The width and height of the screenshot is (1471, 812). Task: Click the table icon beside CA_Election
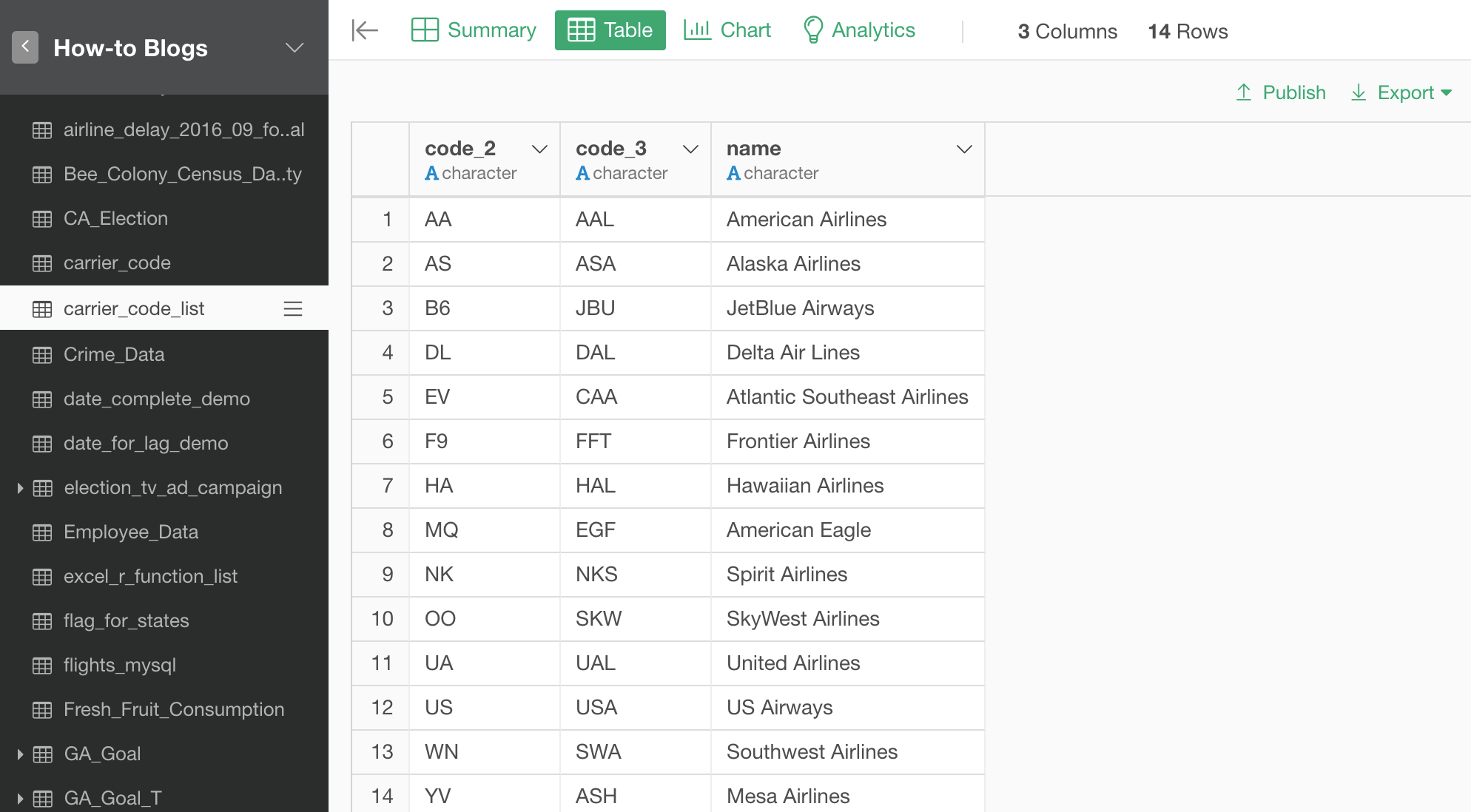[42, 219]
